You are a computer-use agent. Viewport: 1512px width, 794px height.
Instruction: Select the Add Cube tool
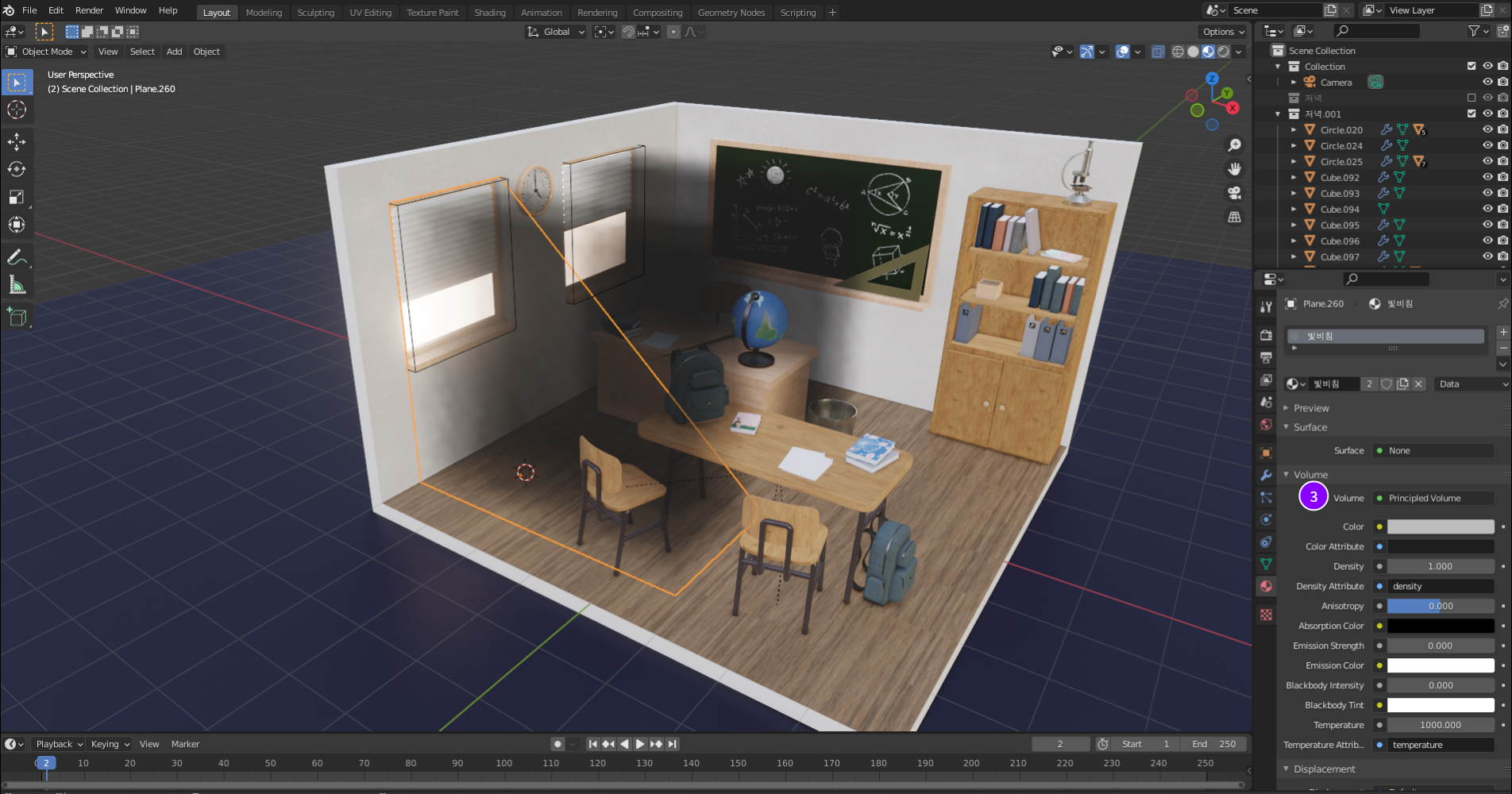tap(17, 318)
